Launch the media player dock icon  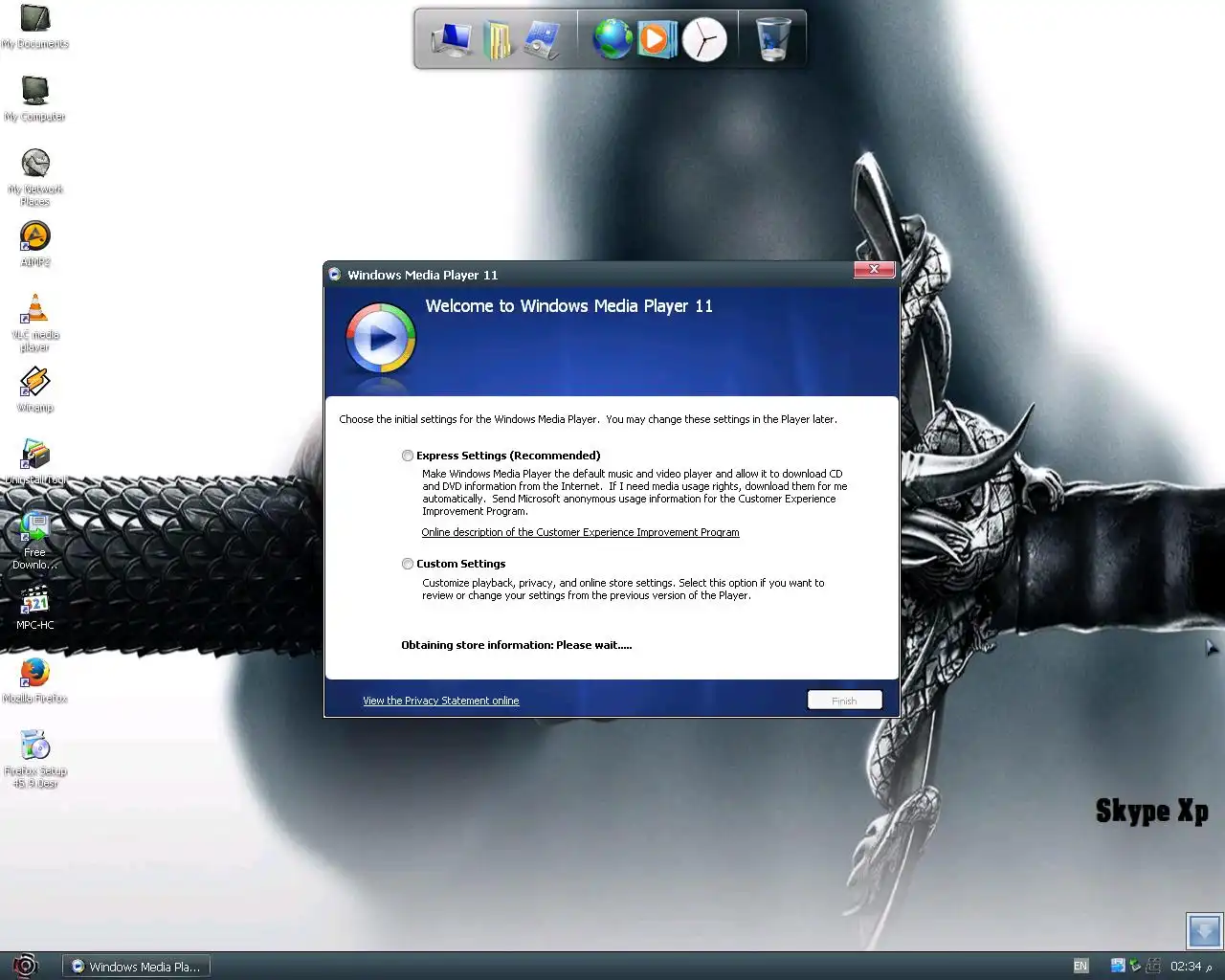(657, 39)
